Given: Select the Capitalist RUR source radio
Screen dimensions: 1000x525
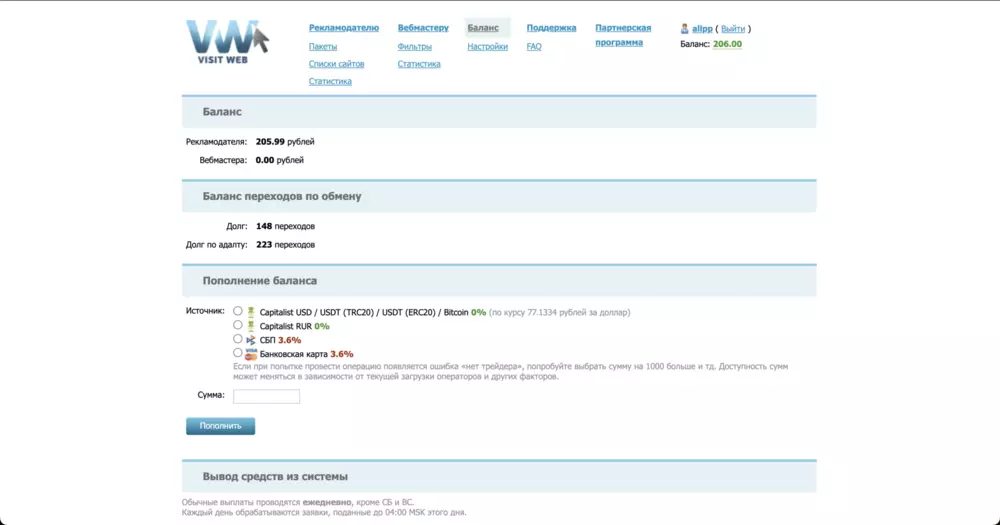Looking at the screenshot, I should pyautogui.click(x=237, y=325).
